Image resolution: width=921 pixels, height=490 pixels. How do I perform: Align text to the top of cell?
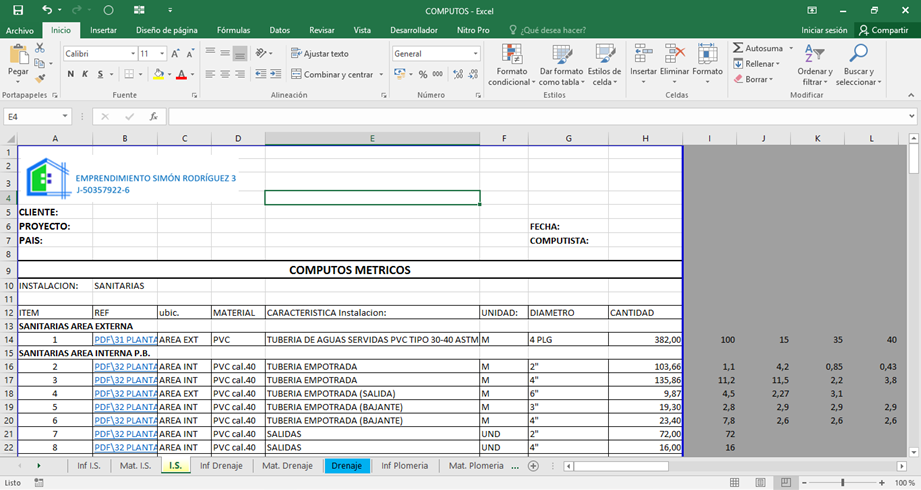pyautogui.click(x=210, y=53)
